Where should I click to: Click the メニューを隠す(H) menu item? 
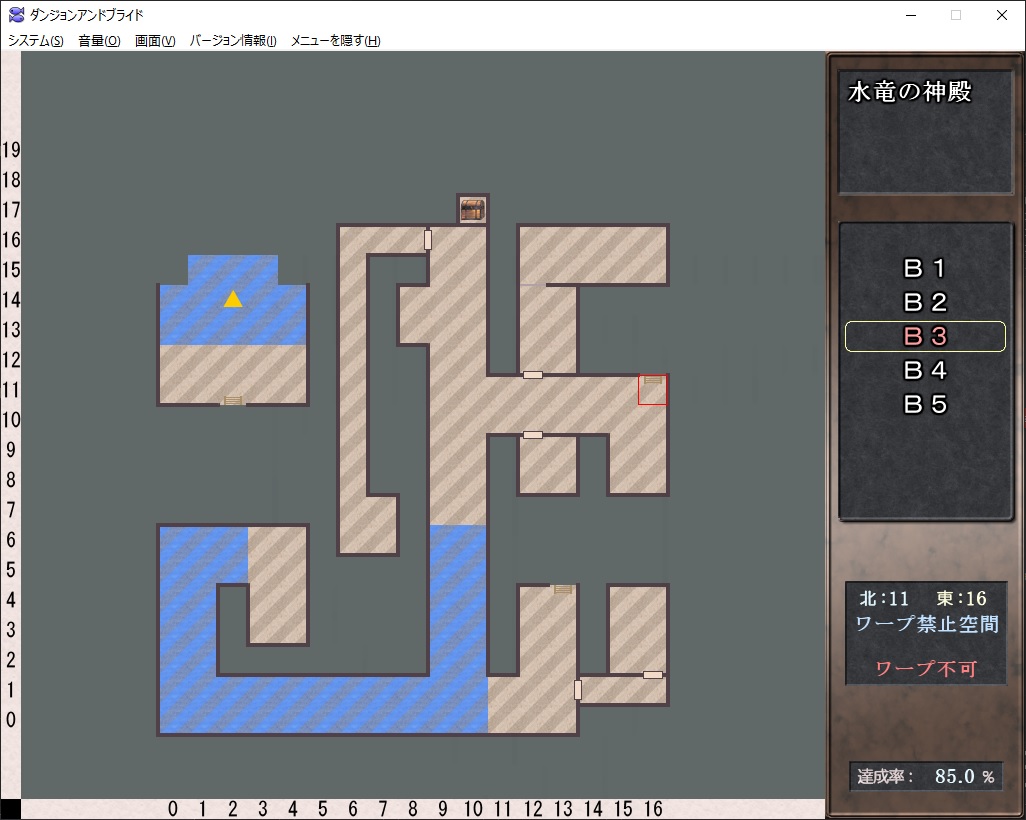335,41
